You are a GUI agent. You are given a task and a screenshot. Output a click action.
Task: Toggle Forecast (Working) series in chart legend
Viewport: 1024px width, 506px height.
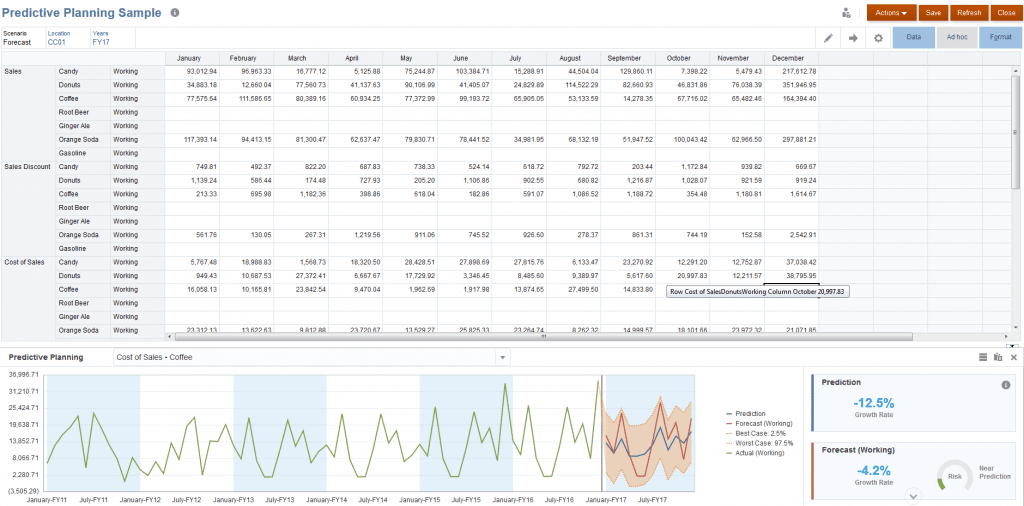[x=763, y=423]
